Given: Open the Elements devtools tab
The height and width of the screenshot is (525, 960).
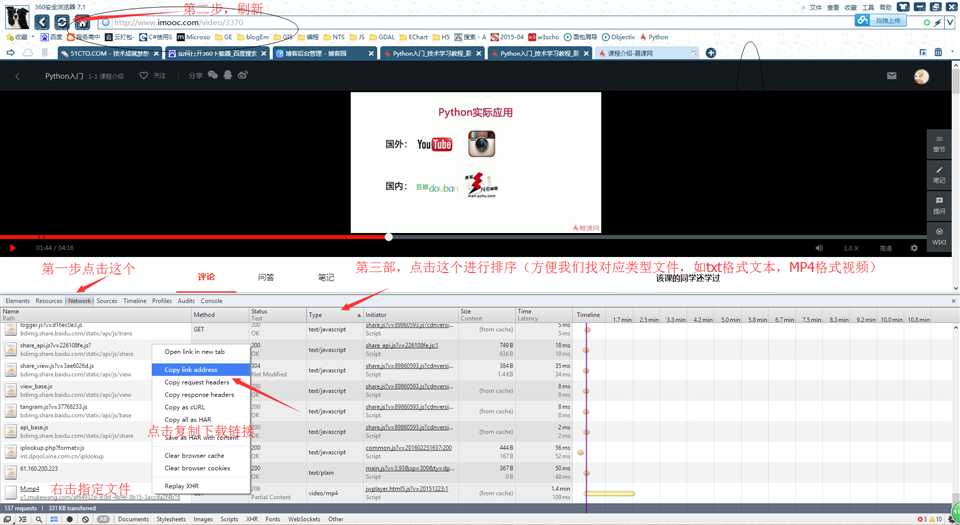Looking at the screenshot, I should [17, 301].
